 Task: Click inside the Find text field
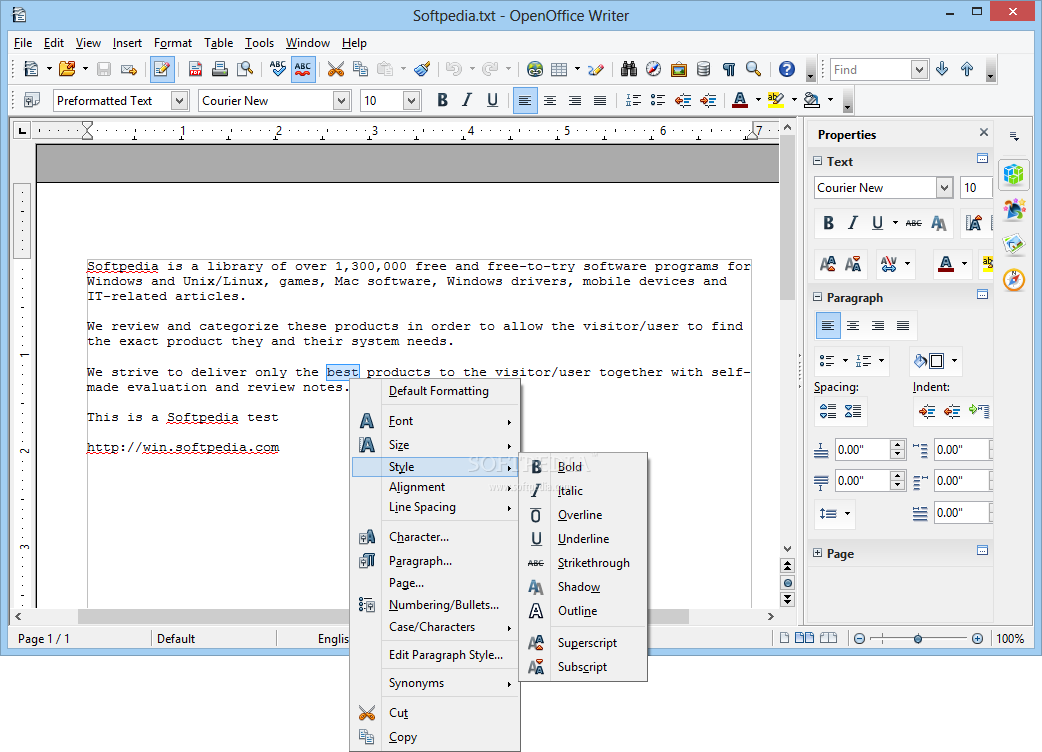coord(871,69)
